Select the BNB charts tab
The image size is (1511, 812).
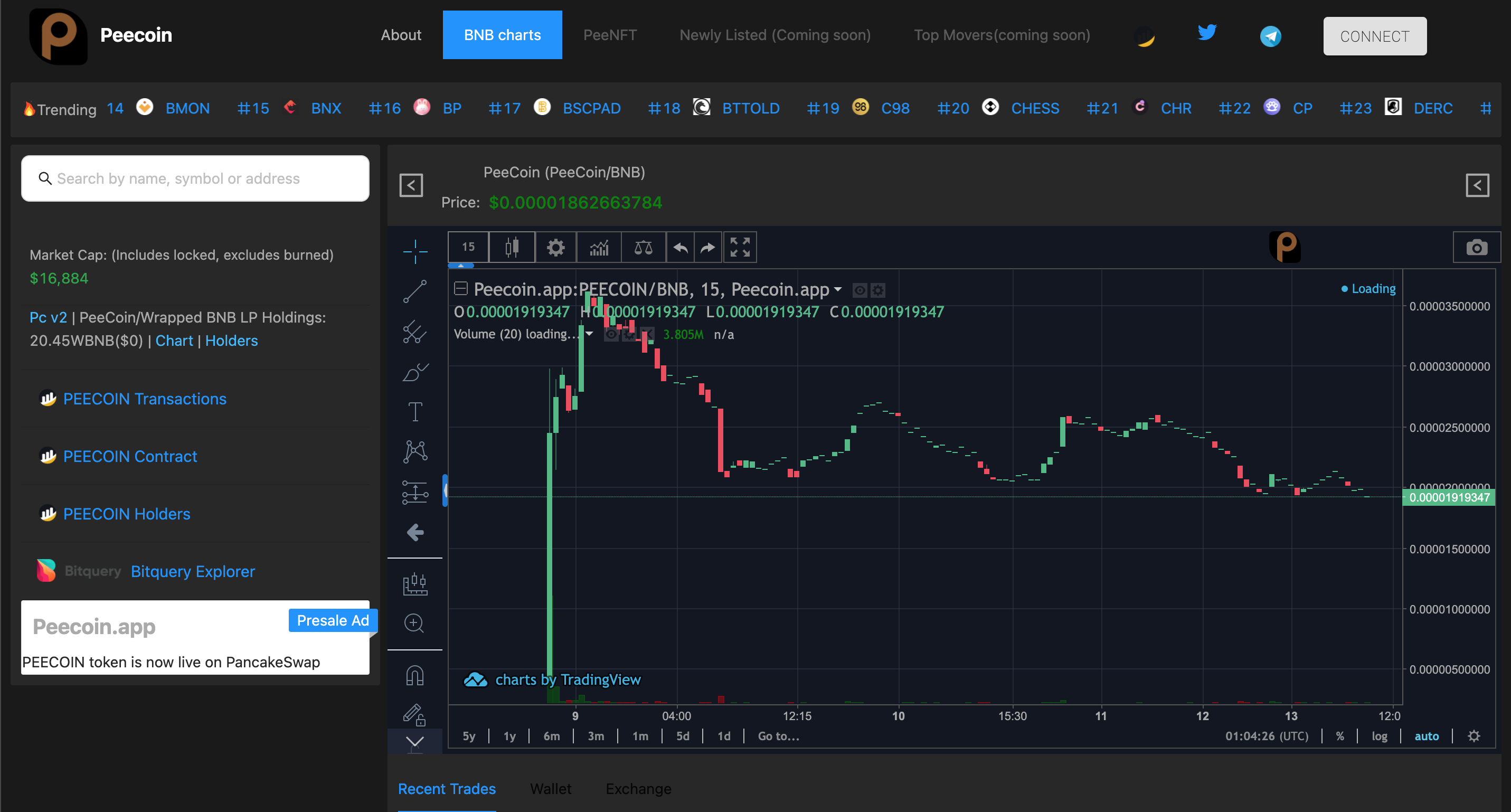click(x=502, y=35)
